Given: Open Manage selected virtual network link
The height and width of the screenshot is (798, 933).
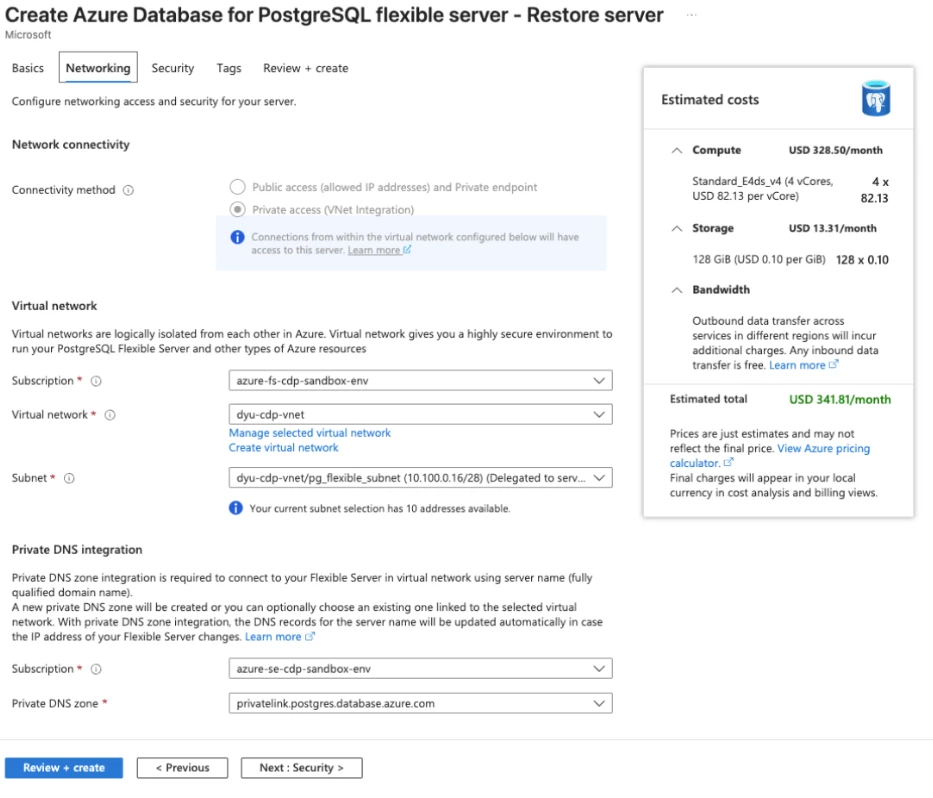Looking at the screenshot, I should point(309,433).
